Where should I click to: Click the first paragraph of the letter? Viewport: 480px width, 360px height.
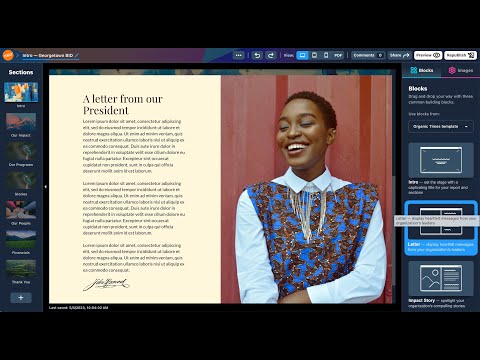134,146
